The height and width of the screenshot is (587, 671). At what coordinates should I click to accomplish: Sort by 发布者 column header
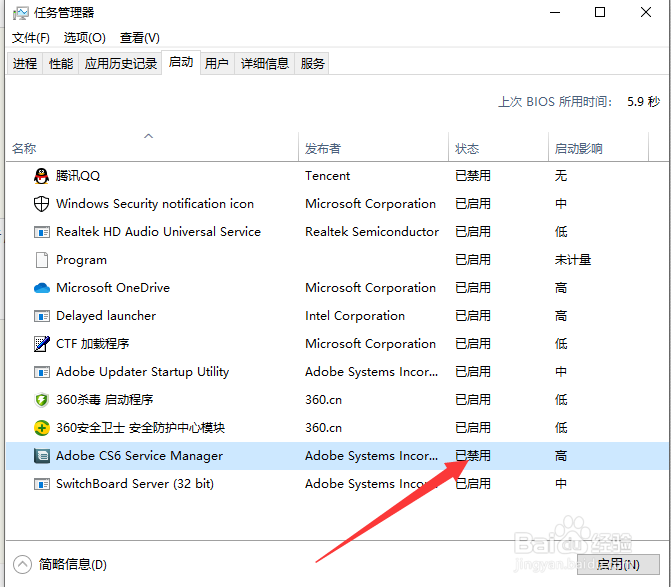tap(323, 148)
